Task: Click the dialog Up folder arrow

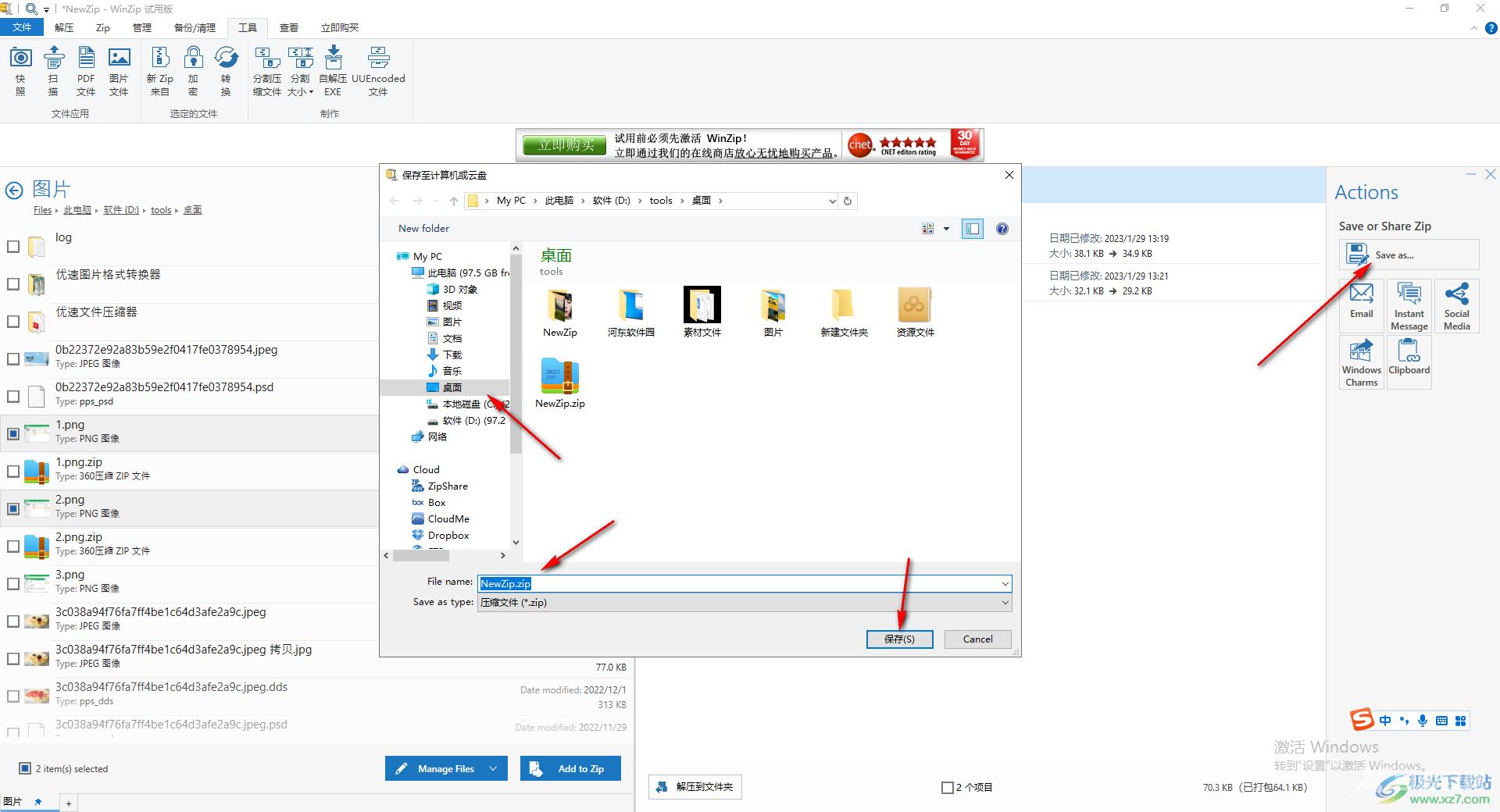Action: pos(454,201)
